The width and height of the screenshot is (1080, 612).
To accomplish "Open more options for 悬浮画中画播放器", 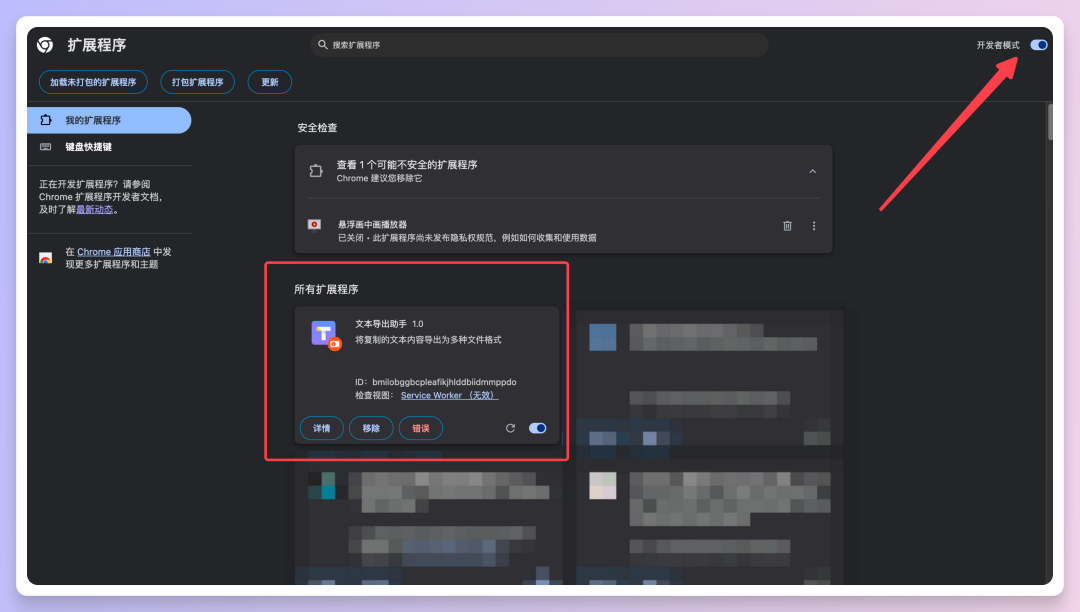I will (x=813, y=226).
